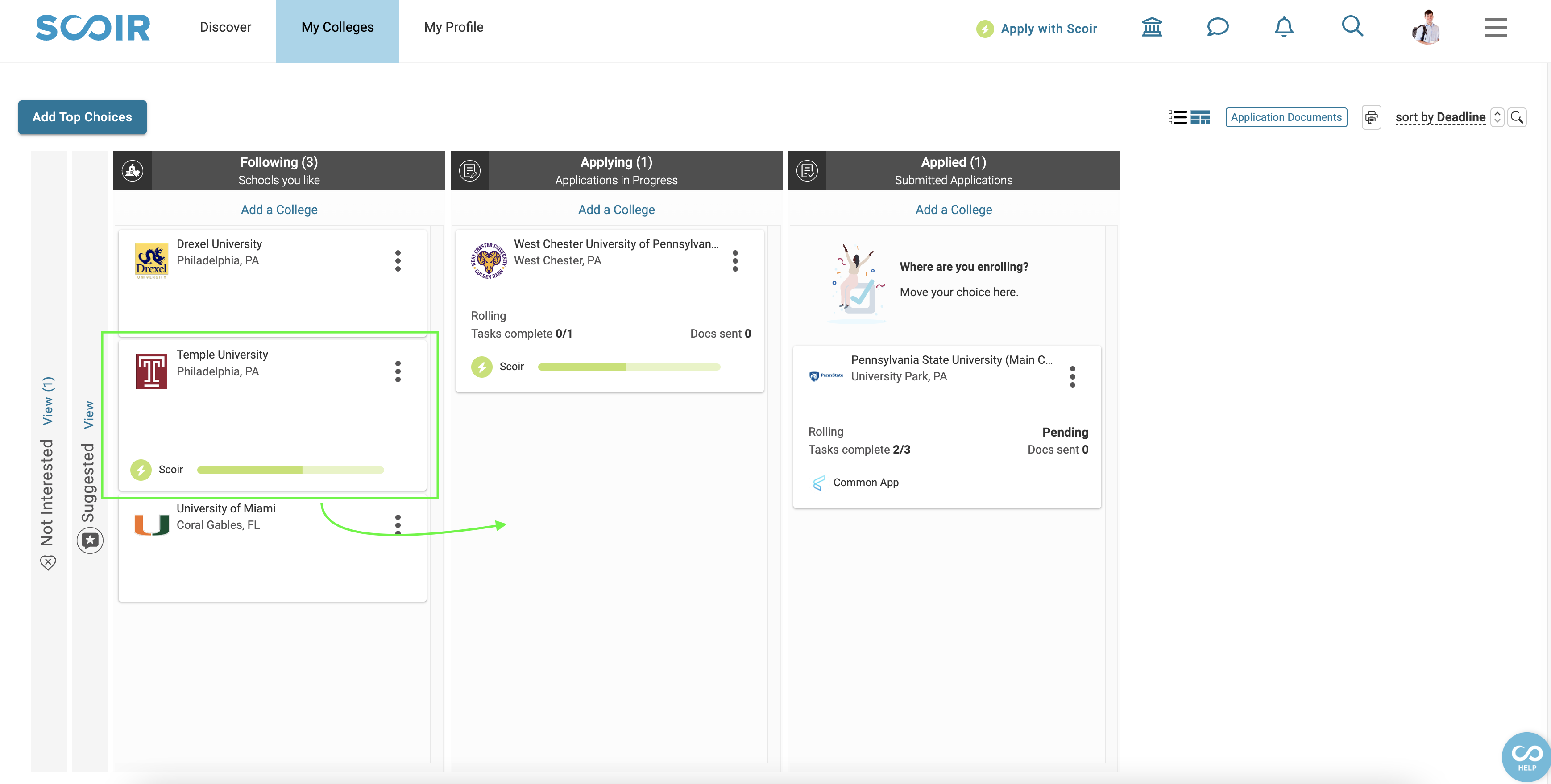
Task: Open the My Profile tab
Action: pos(453,28)
